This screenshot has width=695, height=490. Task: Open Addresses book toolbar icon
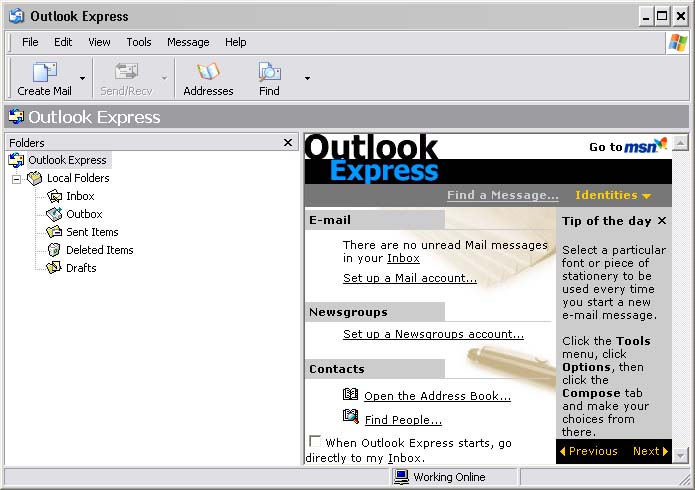click(208, 72)
